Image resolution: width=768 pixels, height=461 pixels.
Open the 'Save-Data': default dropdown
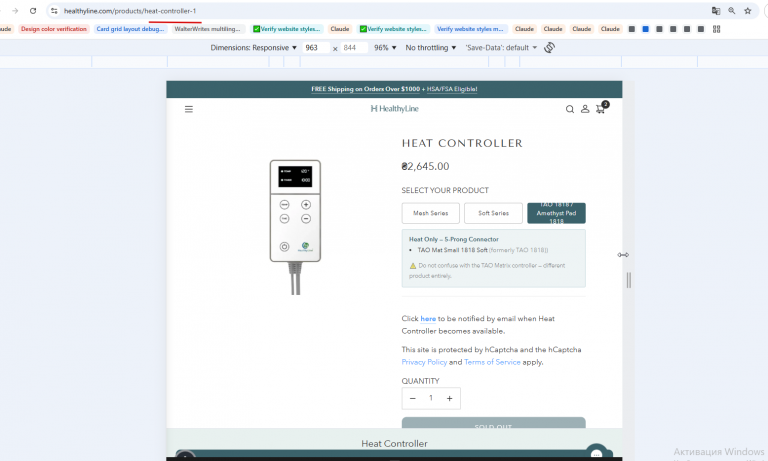[501, 48]
